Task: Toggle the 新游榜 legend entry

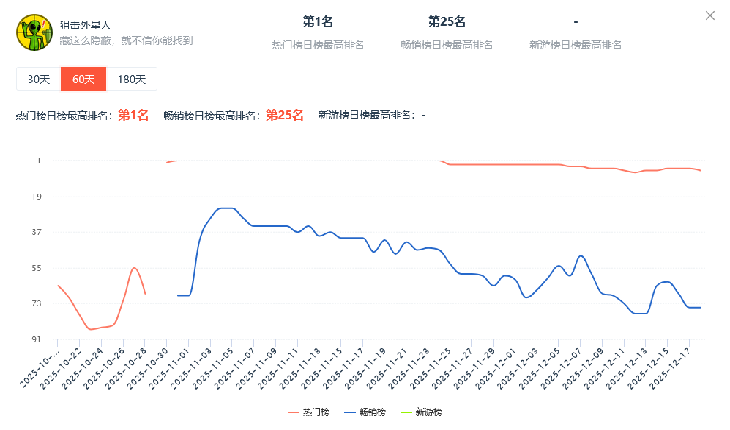Action: tap(421, 412)
